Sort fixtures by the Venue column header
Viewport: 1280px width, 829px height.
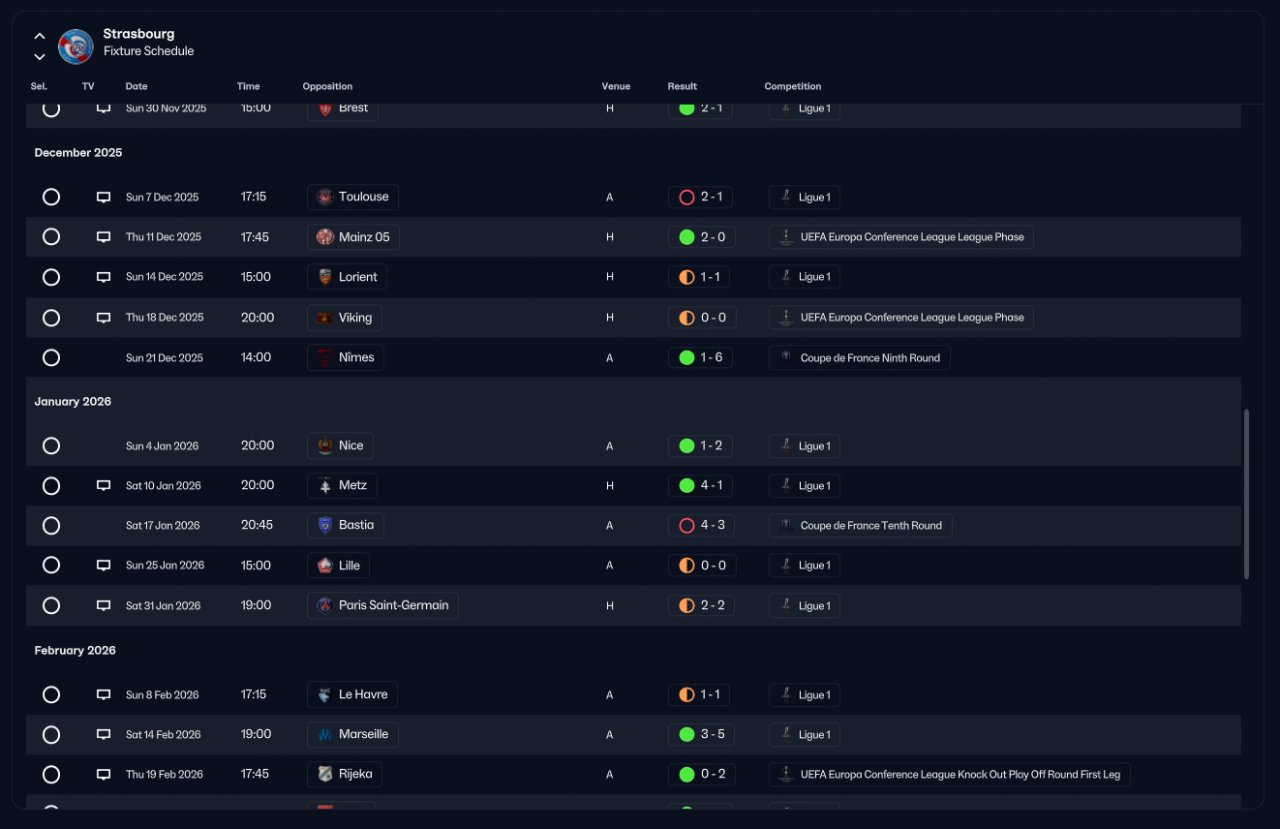[x=616, y=86]
